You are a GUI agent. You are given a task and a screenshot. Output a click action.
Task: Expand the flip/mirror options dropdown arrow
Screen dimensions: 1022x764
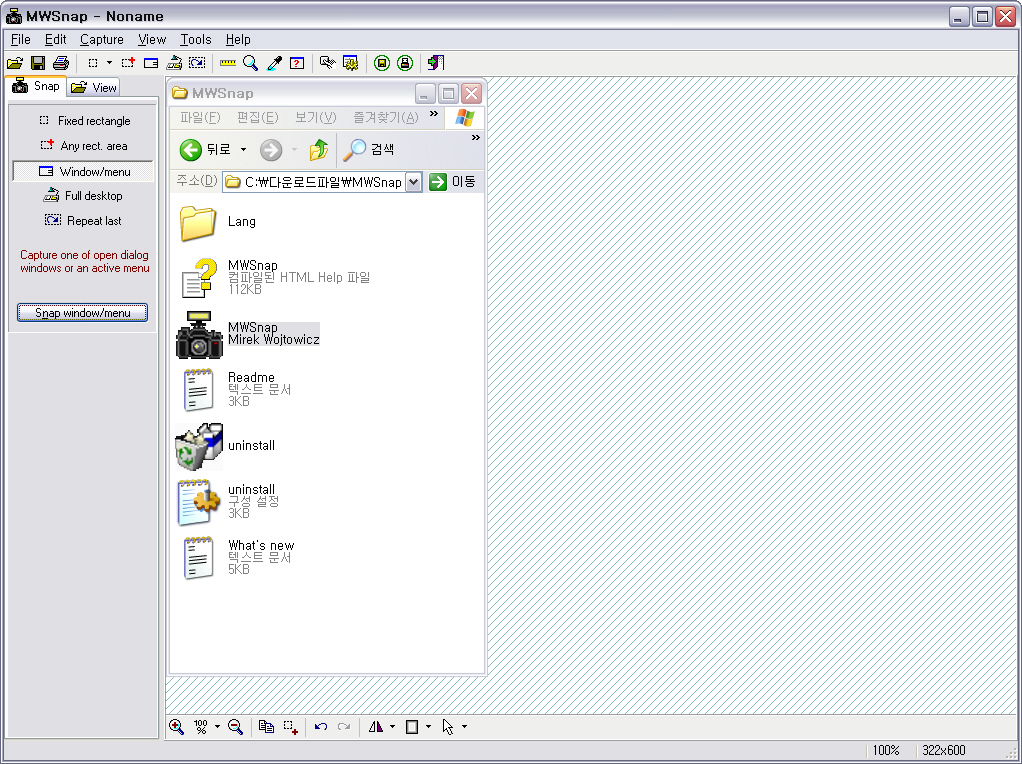coord(392,727)
